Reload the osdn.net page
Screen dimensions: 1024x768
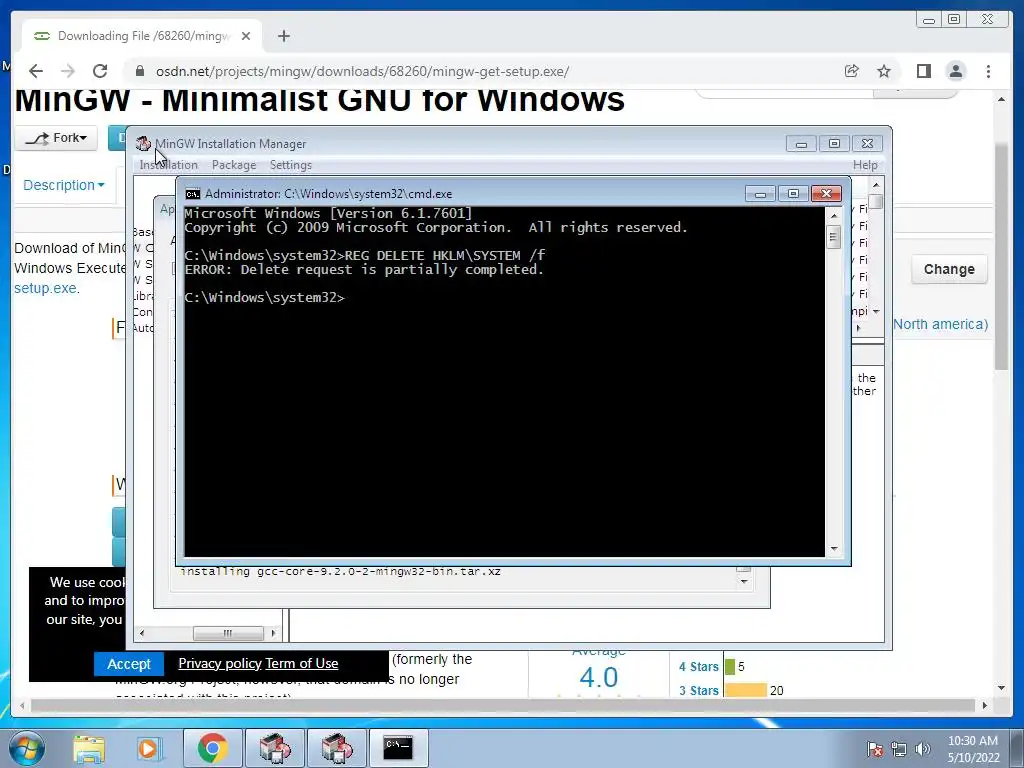(x=100, y=71)
